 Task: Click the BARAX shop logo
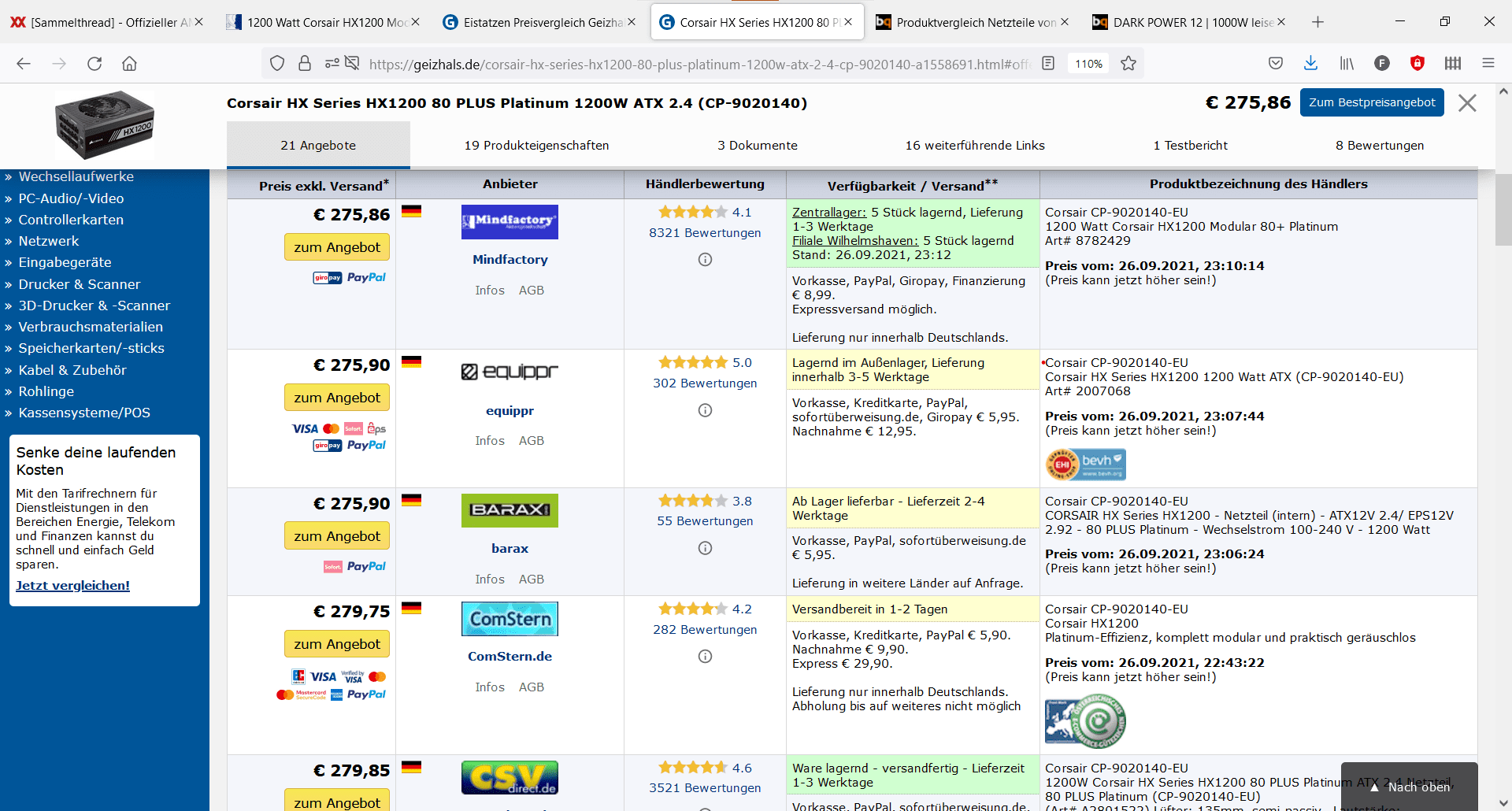tap(510, 510)
